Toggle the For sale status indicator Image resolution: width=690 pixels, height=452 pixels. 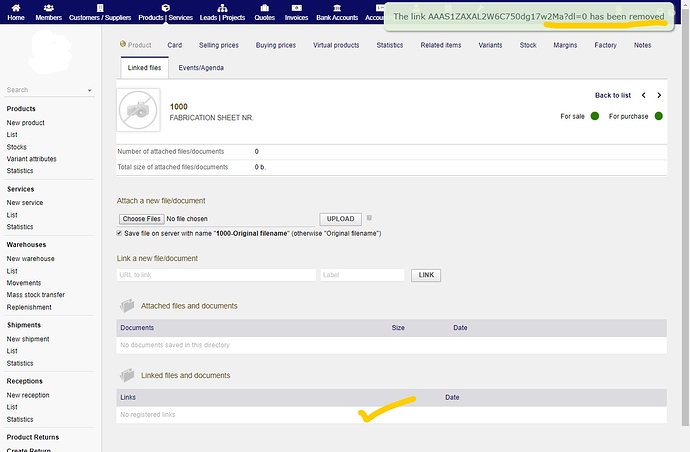click(594, 117)
